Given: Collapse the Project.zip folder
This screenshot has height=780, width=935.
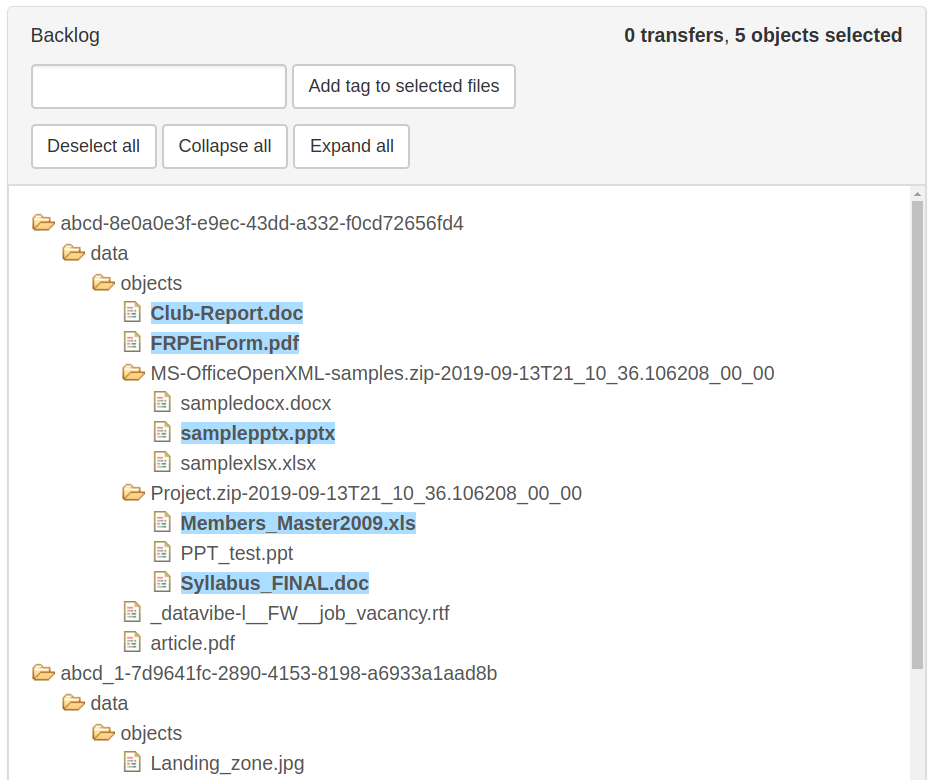Looking at the screenshot, I should click(x=133, y=493).
